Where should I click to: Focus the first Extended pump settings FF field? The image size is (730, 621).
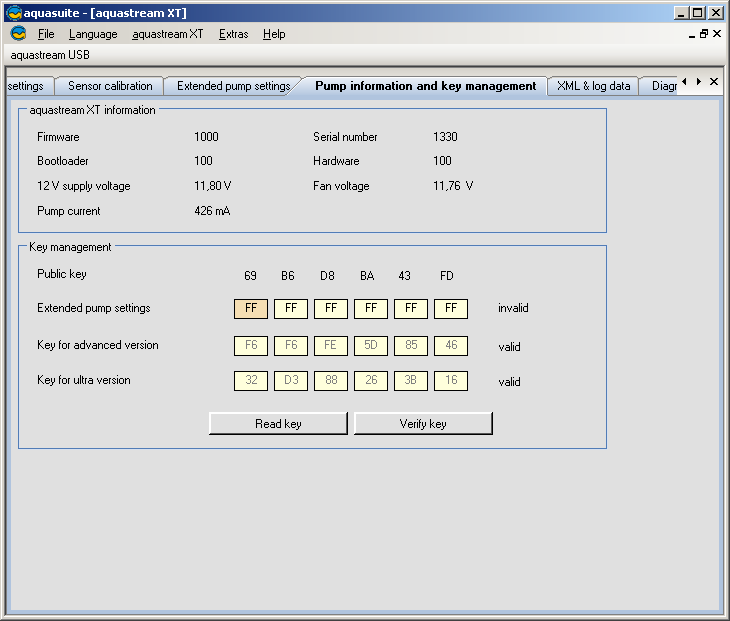[x=251, y=308]
